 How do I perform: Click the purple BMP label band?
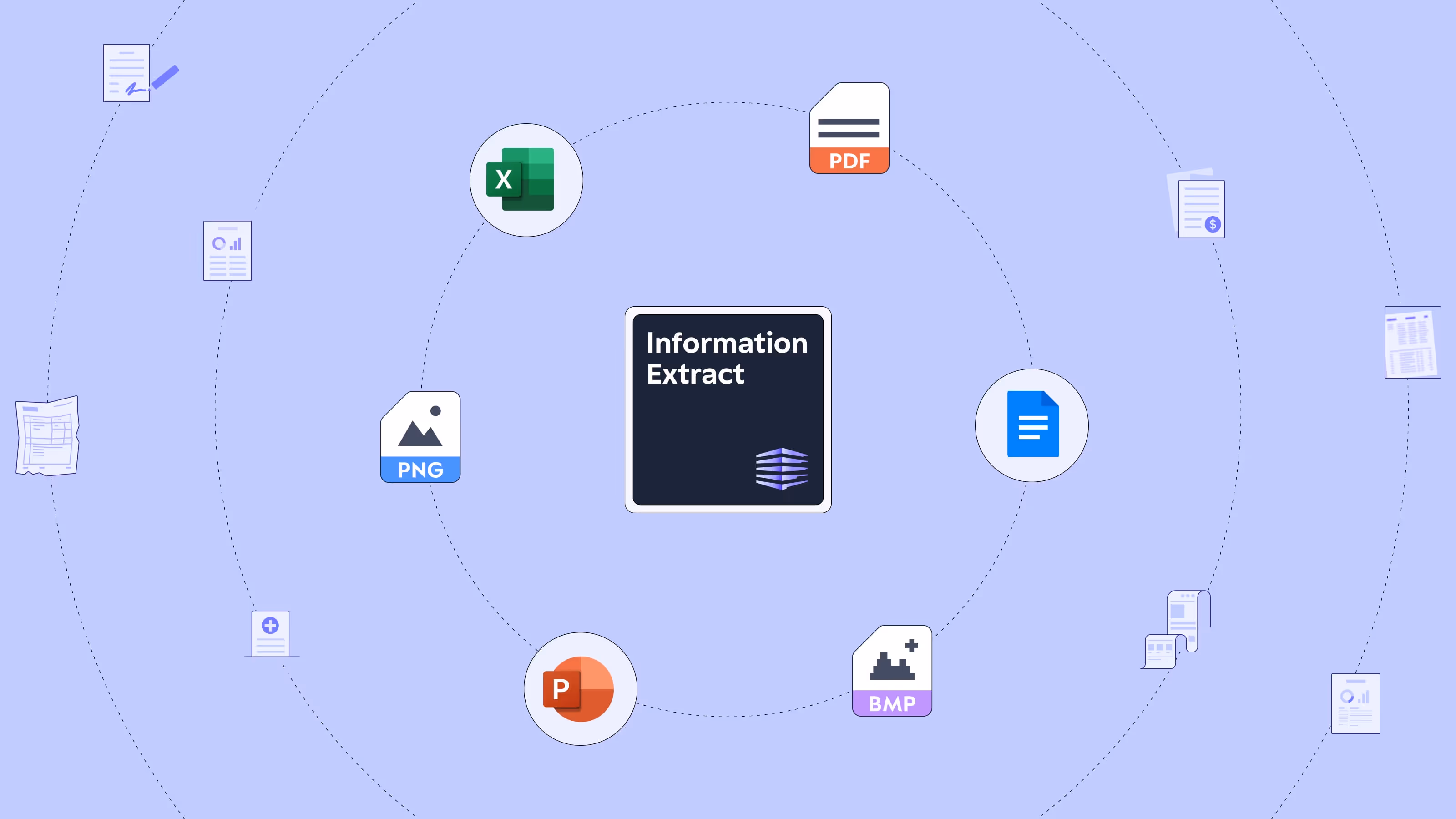tap(892, 703)
